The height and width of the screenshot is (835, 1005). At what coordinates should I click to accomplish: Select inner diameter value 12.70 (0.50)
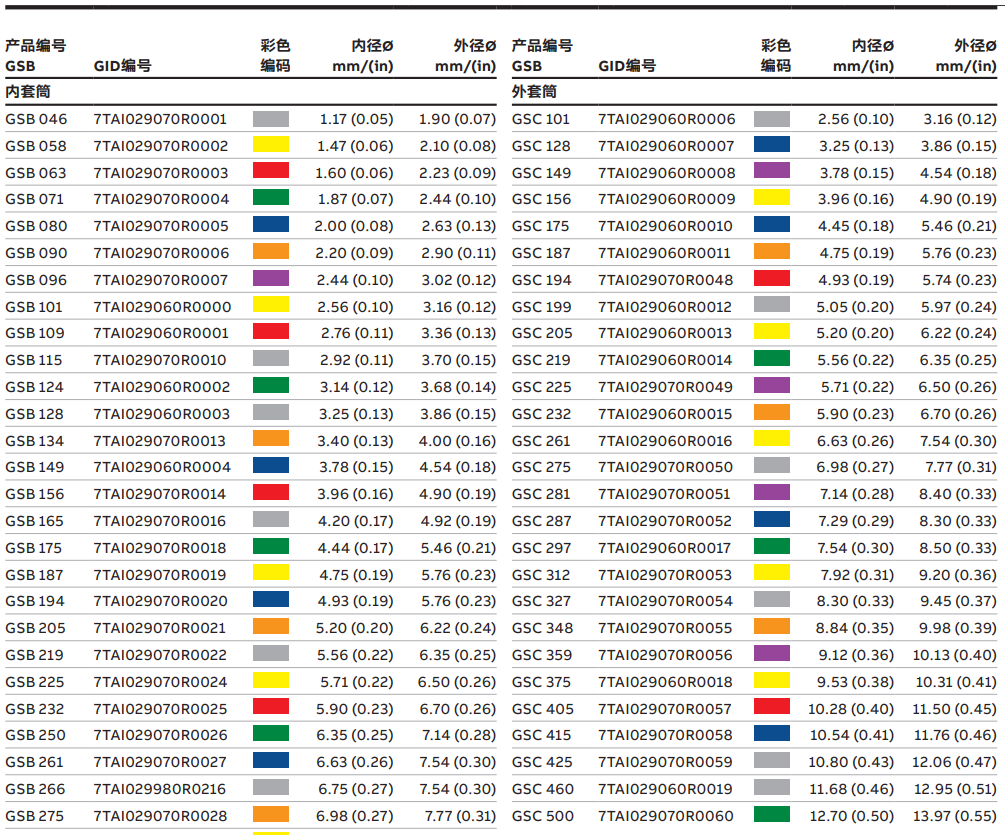coord(851,815)
